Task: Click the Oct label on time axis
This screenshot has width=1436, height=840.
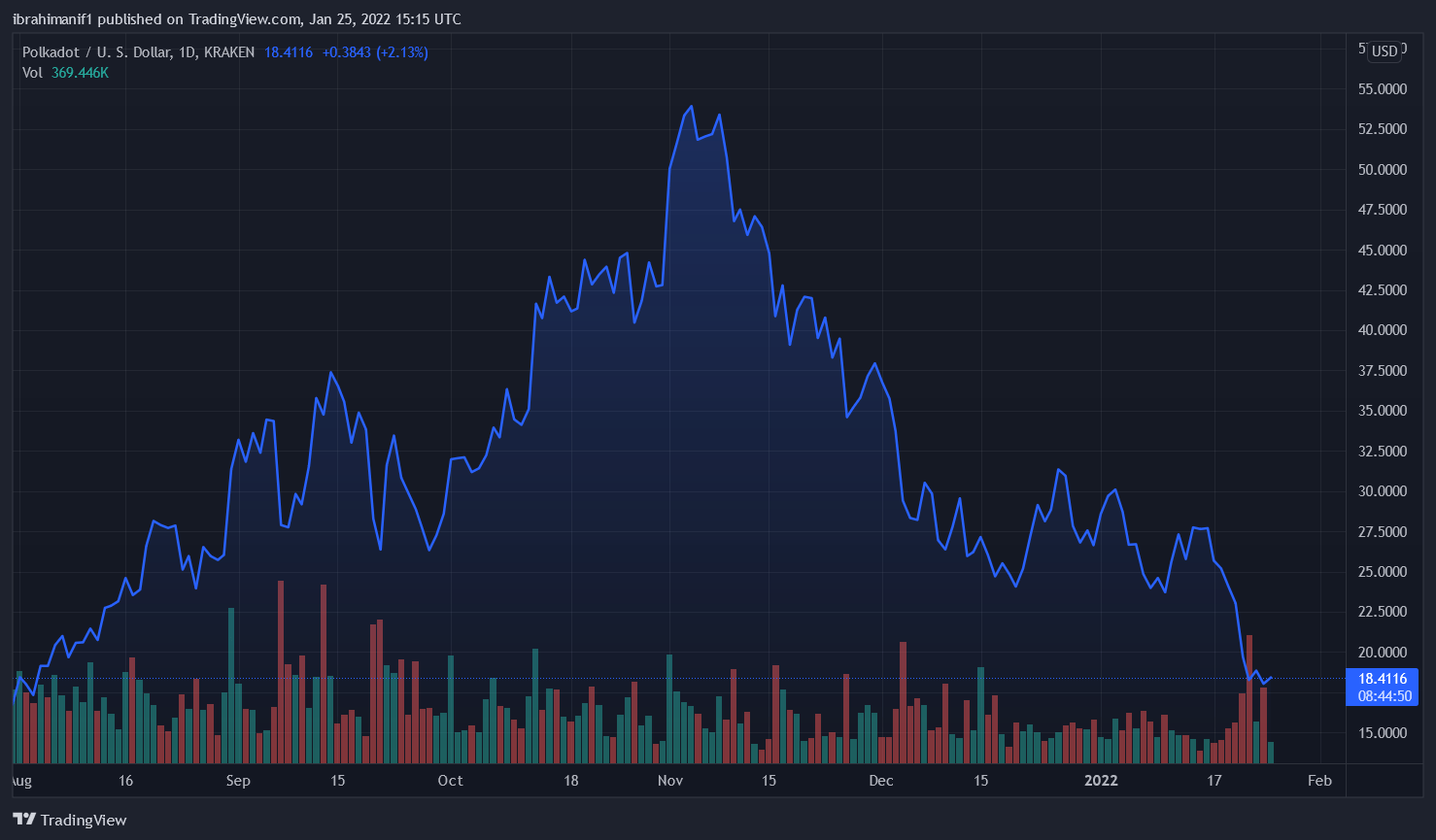Action: point(450,781)
